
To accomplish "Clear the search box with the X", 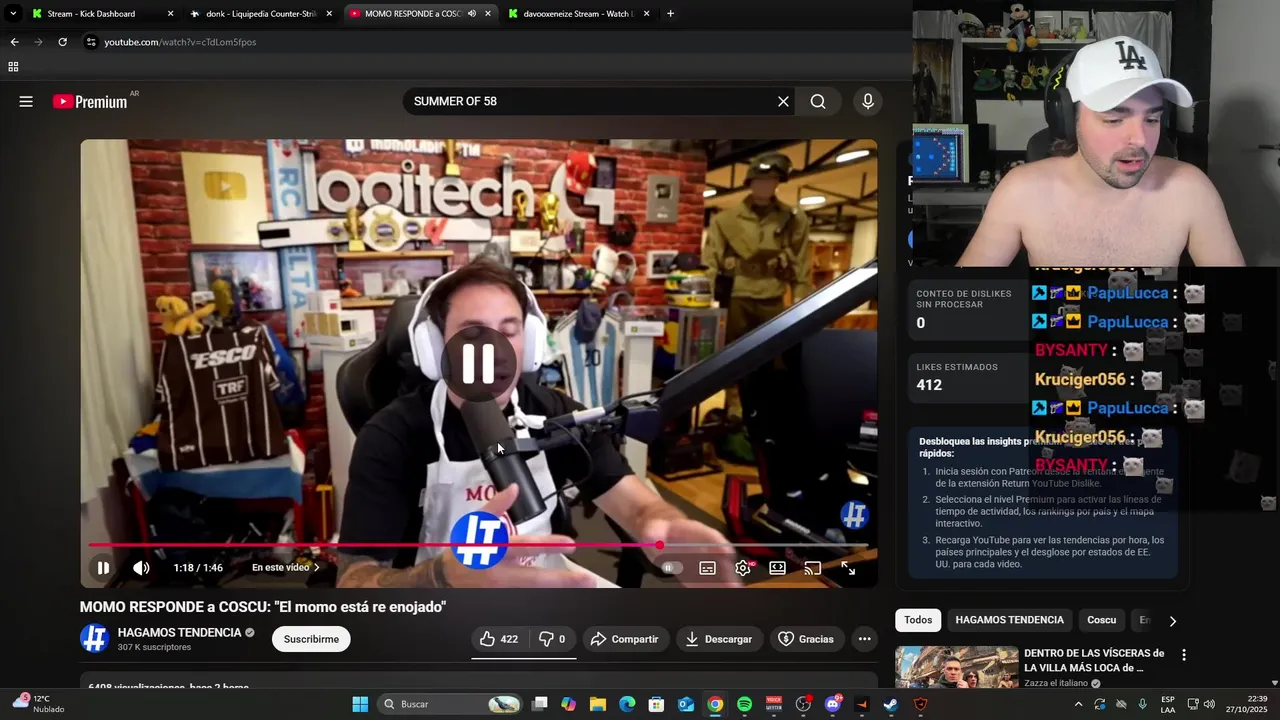I will pyautogui.click(x=783, y=101).
